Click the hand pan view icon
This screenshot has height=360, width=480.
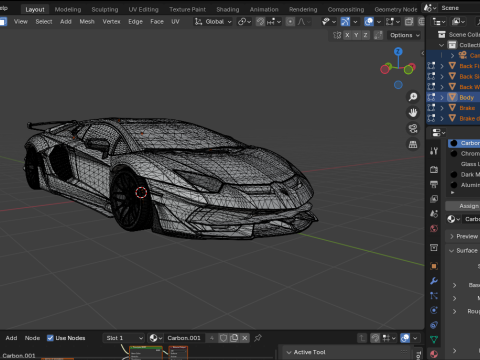[x=413, y=113]
